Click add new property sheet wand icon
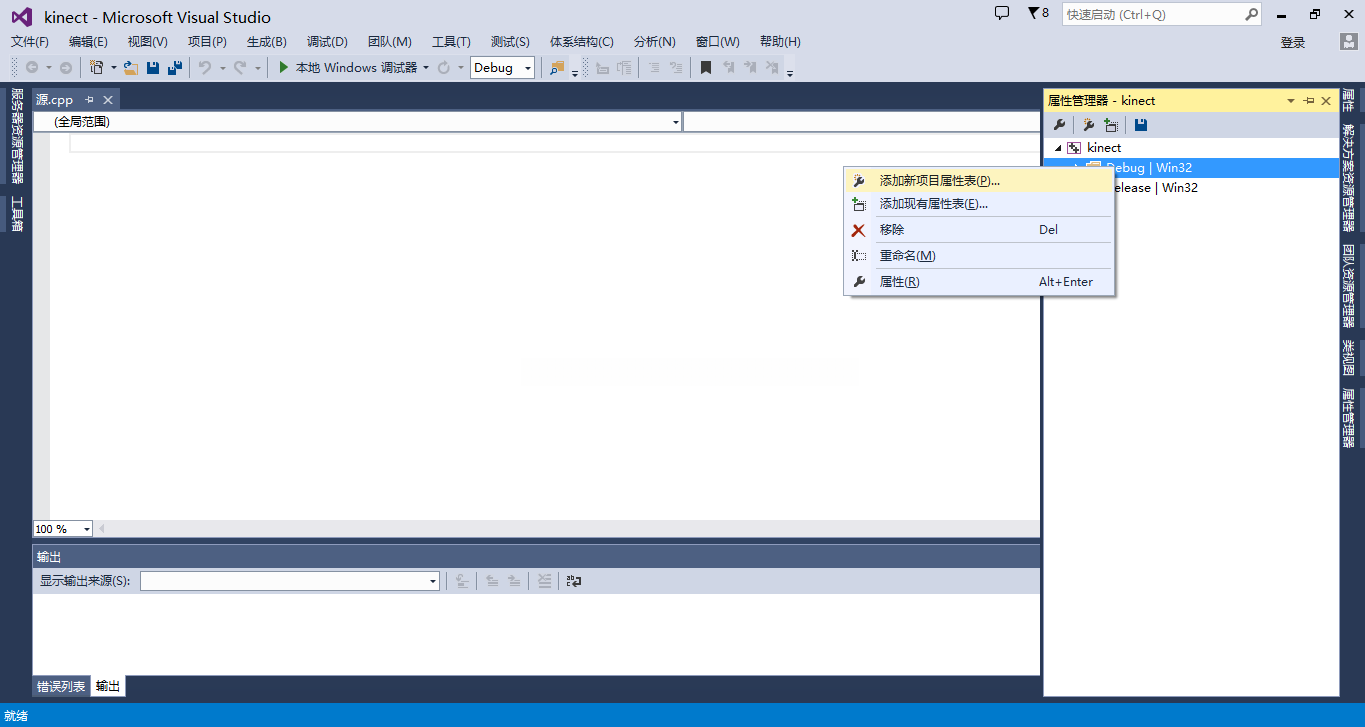This screenshot has height=727, width=1365. [x=1088, y=125]
